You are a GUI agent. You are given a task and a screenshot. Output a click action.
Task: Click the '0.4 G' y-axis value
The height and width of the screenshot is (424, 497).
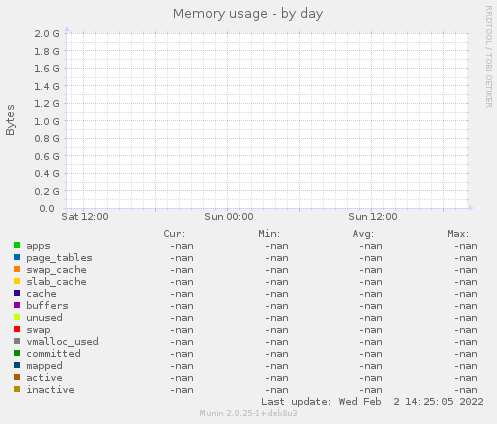47,173
